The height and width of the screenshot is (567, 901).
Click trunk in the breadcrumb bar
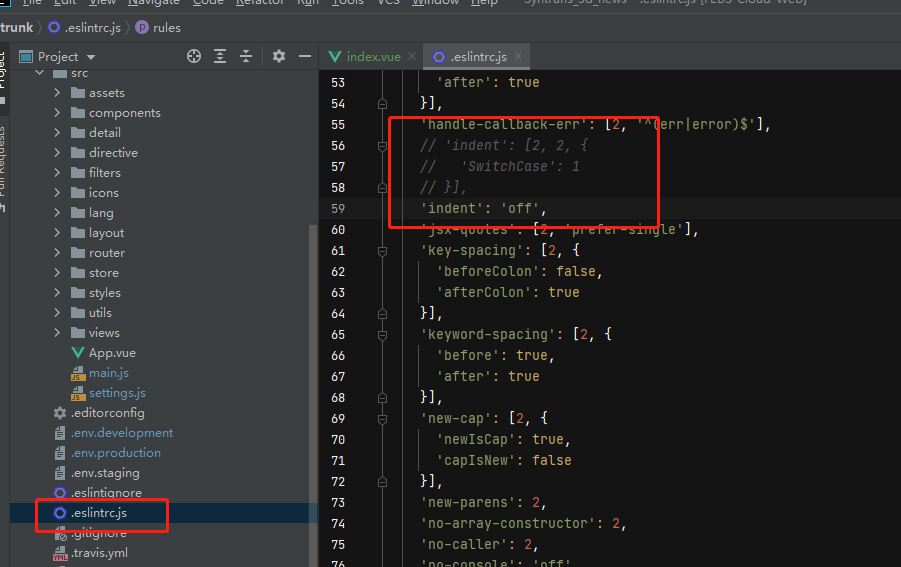17,28
